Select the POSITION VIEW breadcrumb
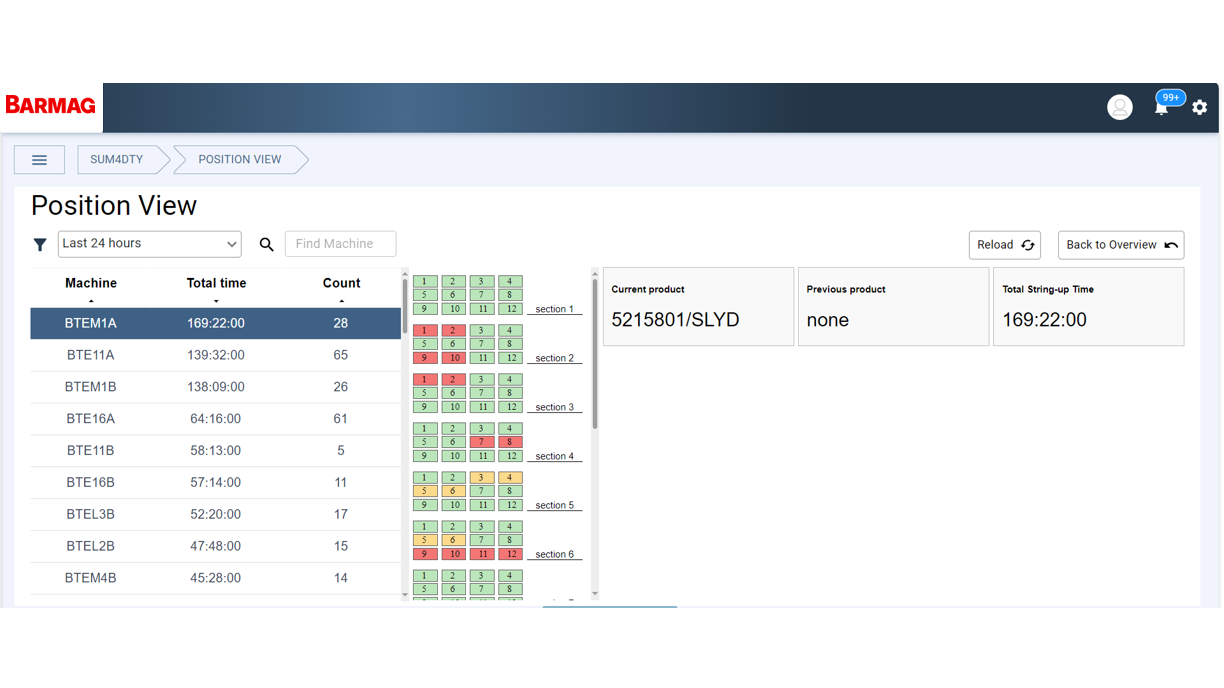This screenshot has height=688, width=1224. coord(240,160)
